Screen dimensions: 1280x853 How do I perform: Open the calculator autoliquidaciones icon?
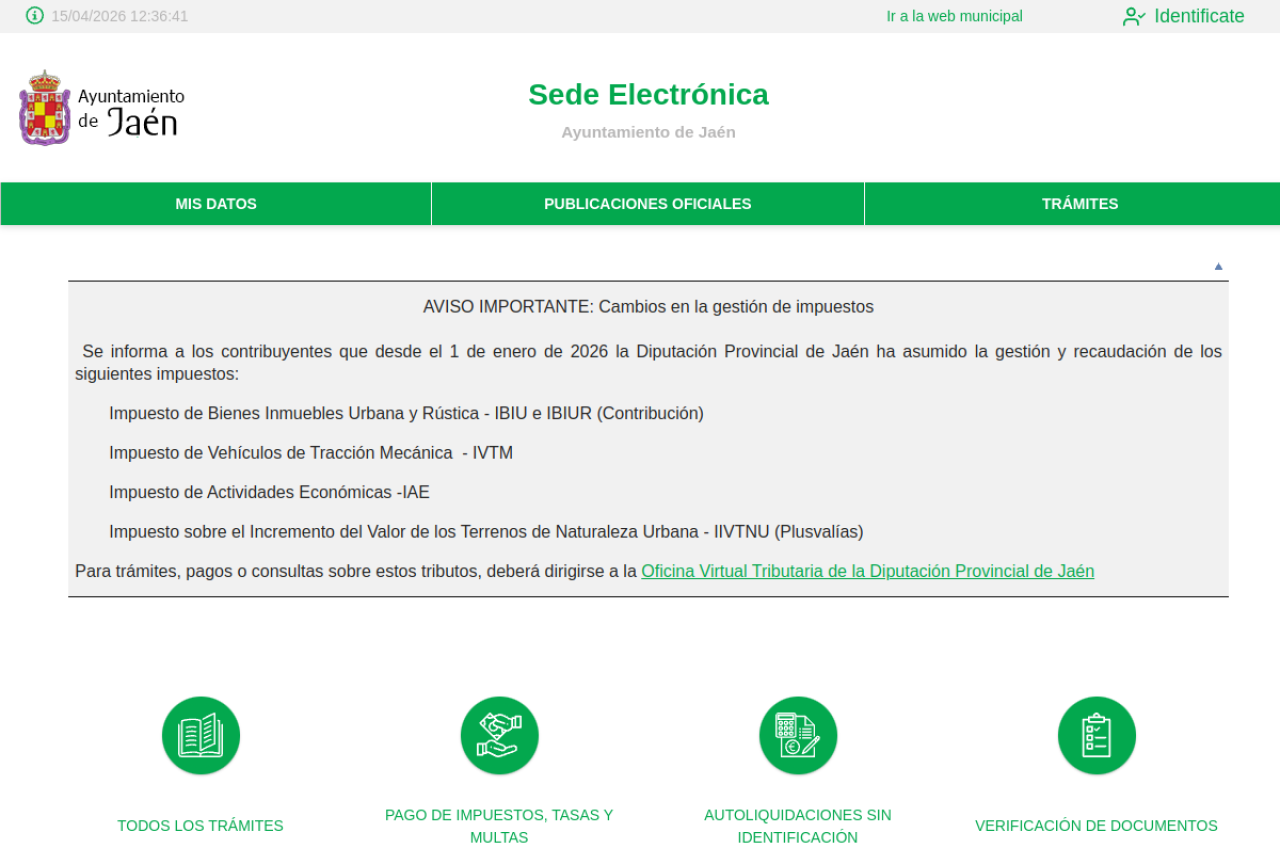coord(798,736)
